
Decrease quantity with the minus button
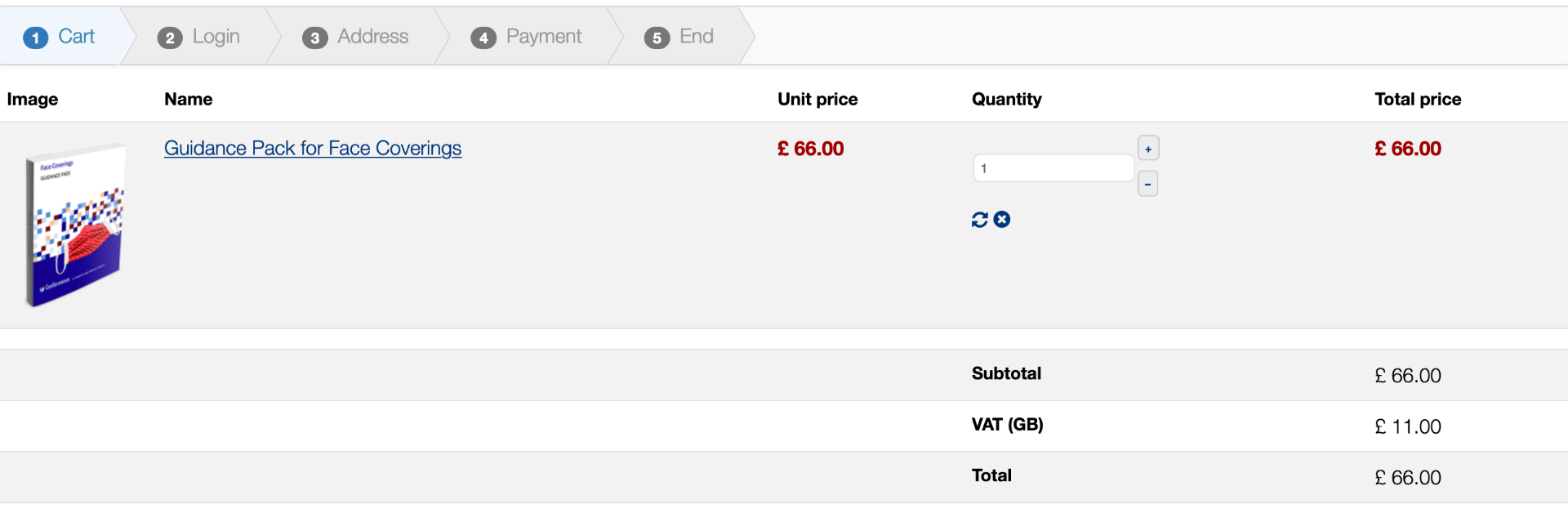coord(1147,184)
